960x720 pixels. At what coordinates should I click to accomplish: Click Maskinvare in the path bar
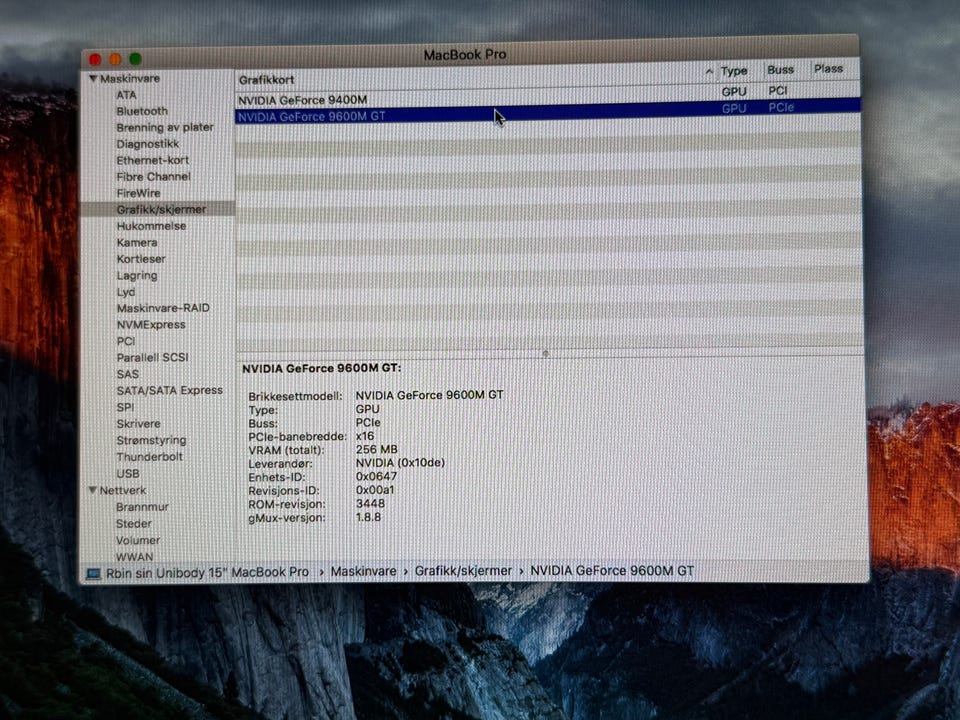point(363,571)
